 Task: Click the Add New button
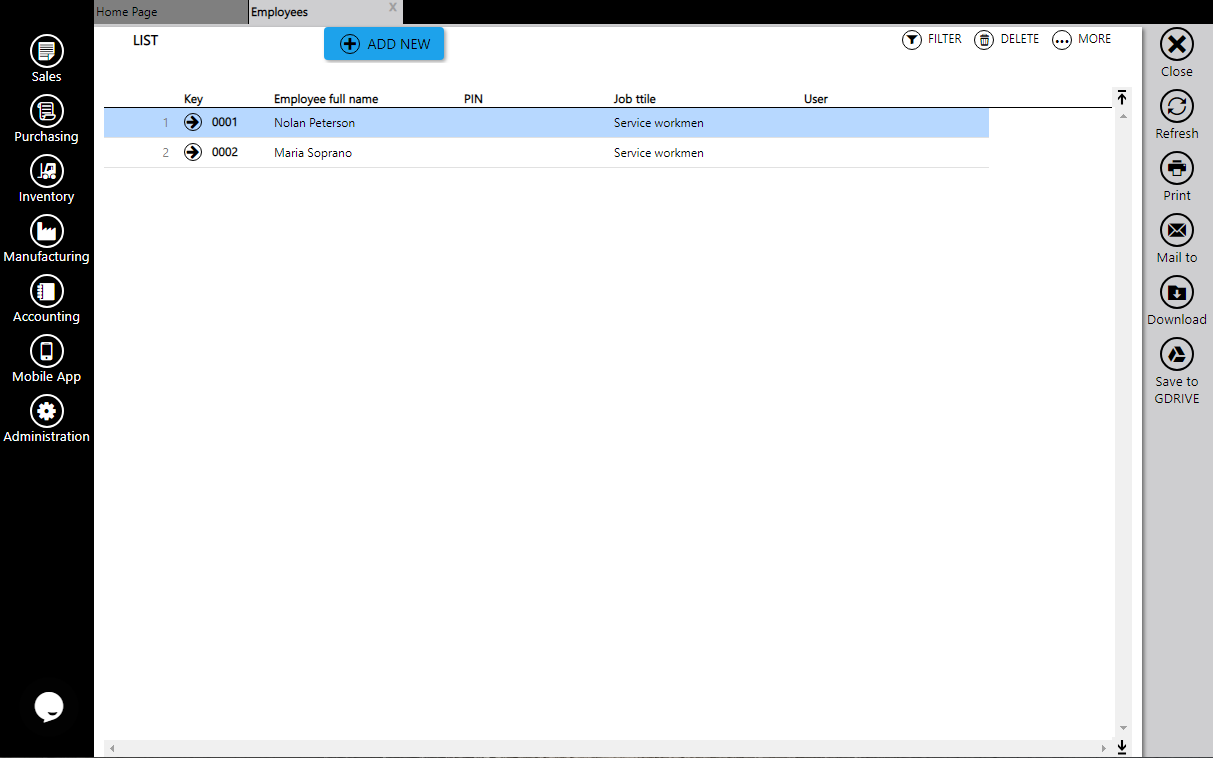coord(384,44)
